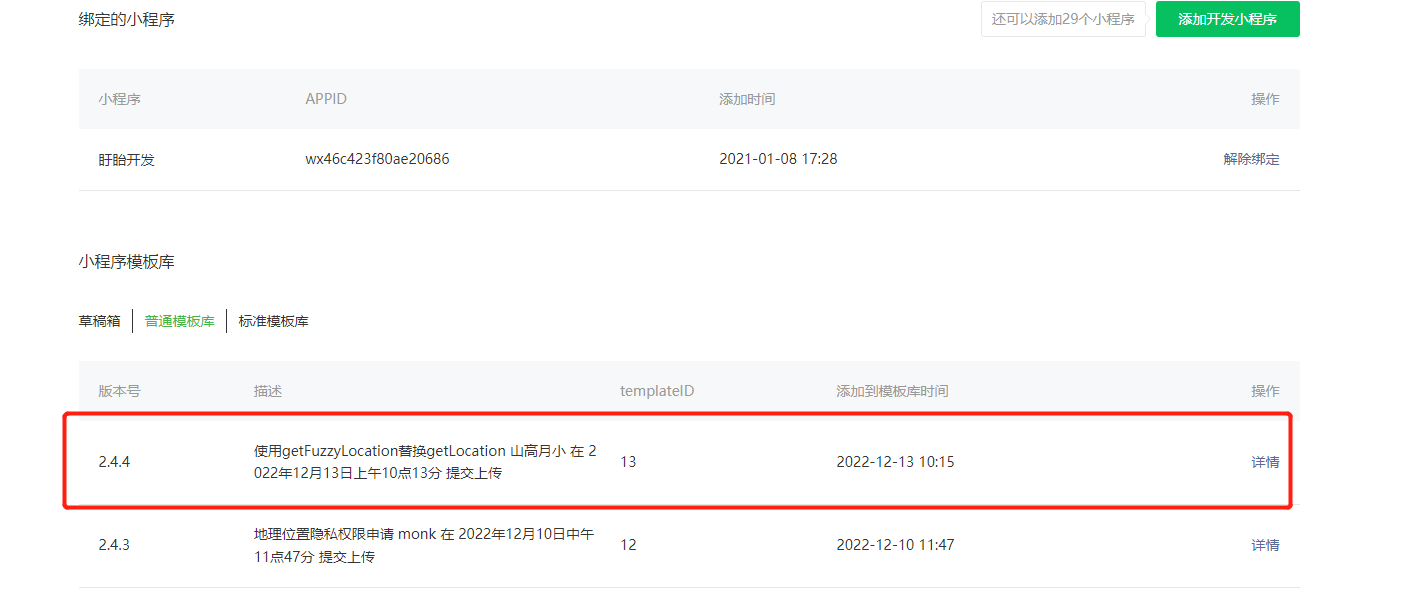The height and width of the screenshot is (596, 1418).
Task: Click the APPID column header
Action: tap(326, 99)
